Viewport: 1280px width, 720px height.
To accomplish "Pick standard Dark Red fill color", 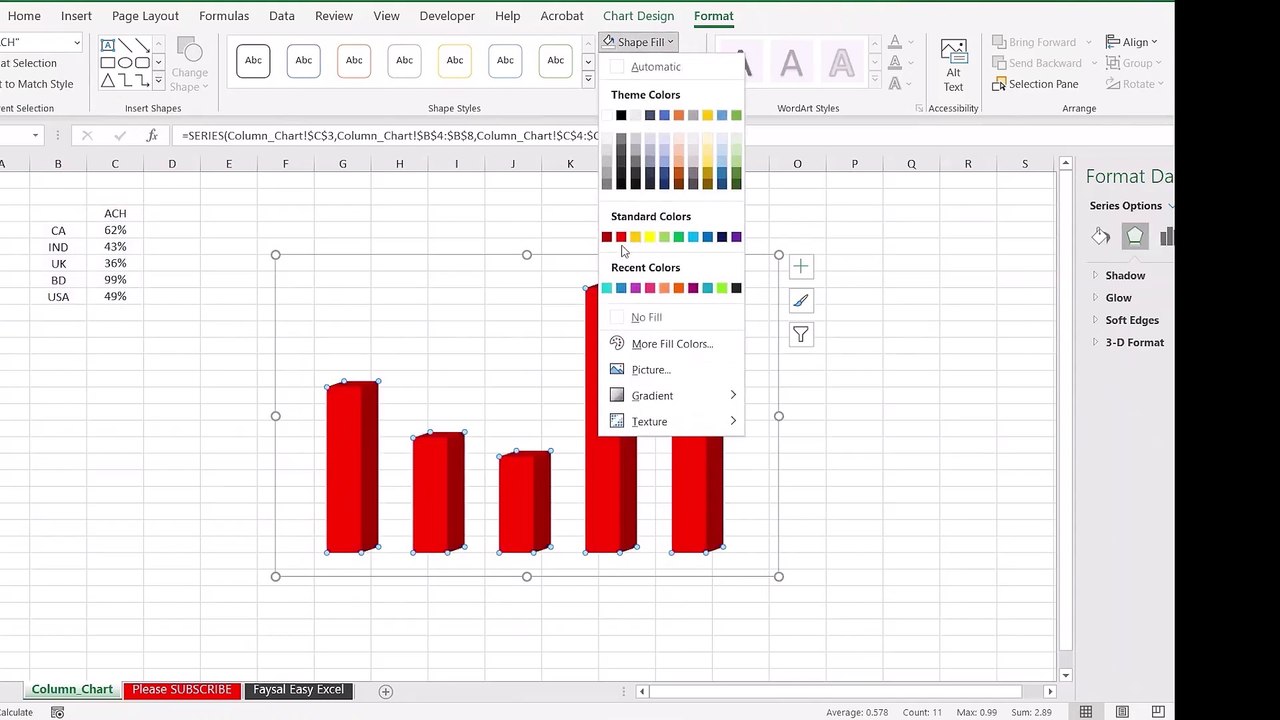I will coord(607,237).
